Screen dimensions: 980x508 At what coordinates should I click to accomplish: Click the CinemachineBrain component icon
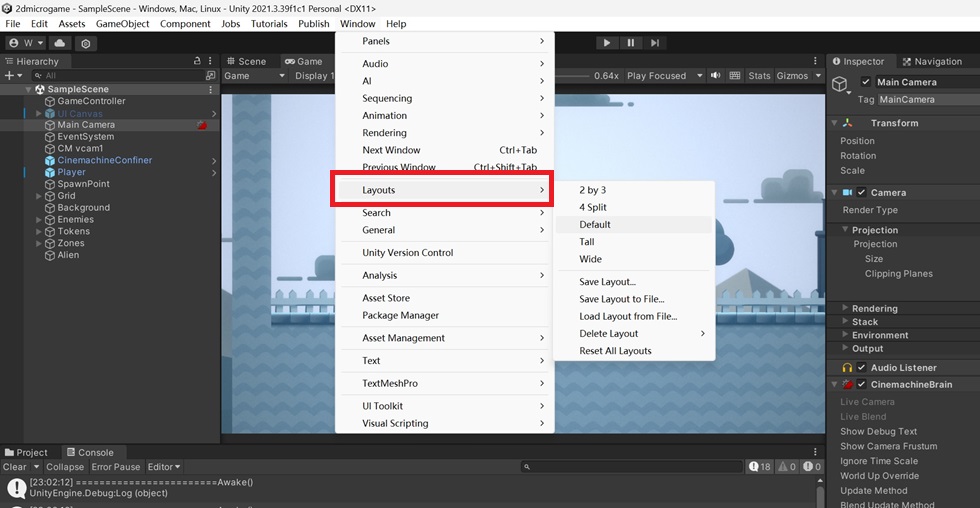(847, 384)
